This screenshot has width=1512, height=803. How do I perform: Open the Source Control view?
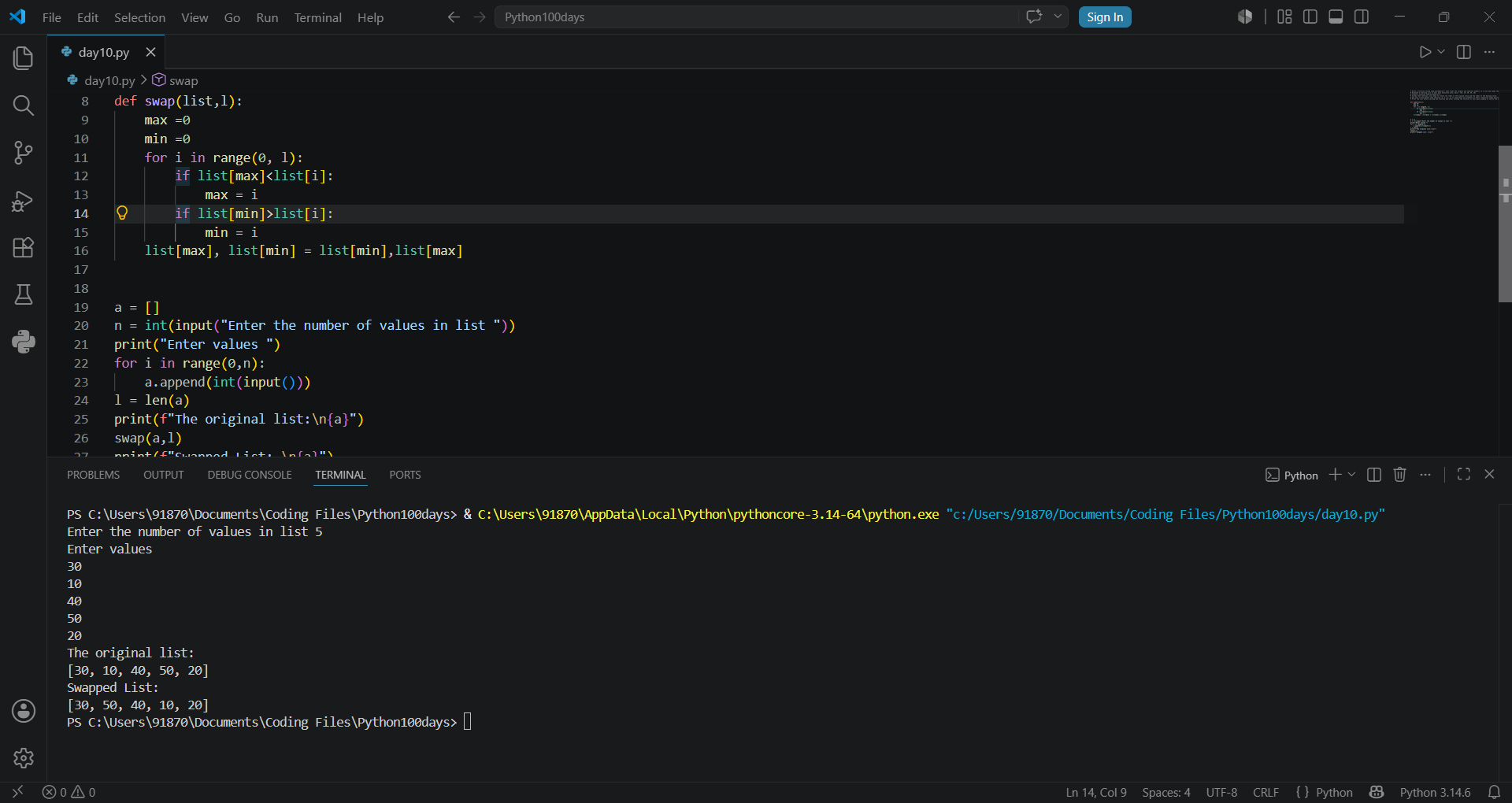coord(24,153)
